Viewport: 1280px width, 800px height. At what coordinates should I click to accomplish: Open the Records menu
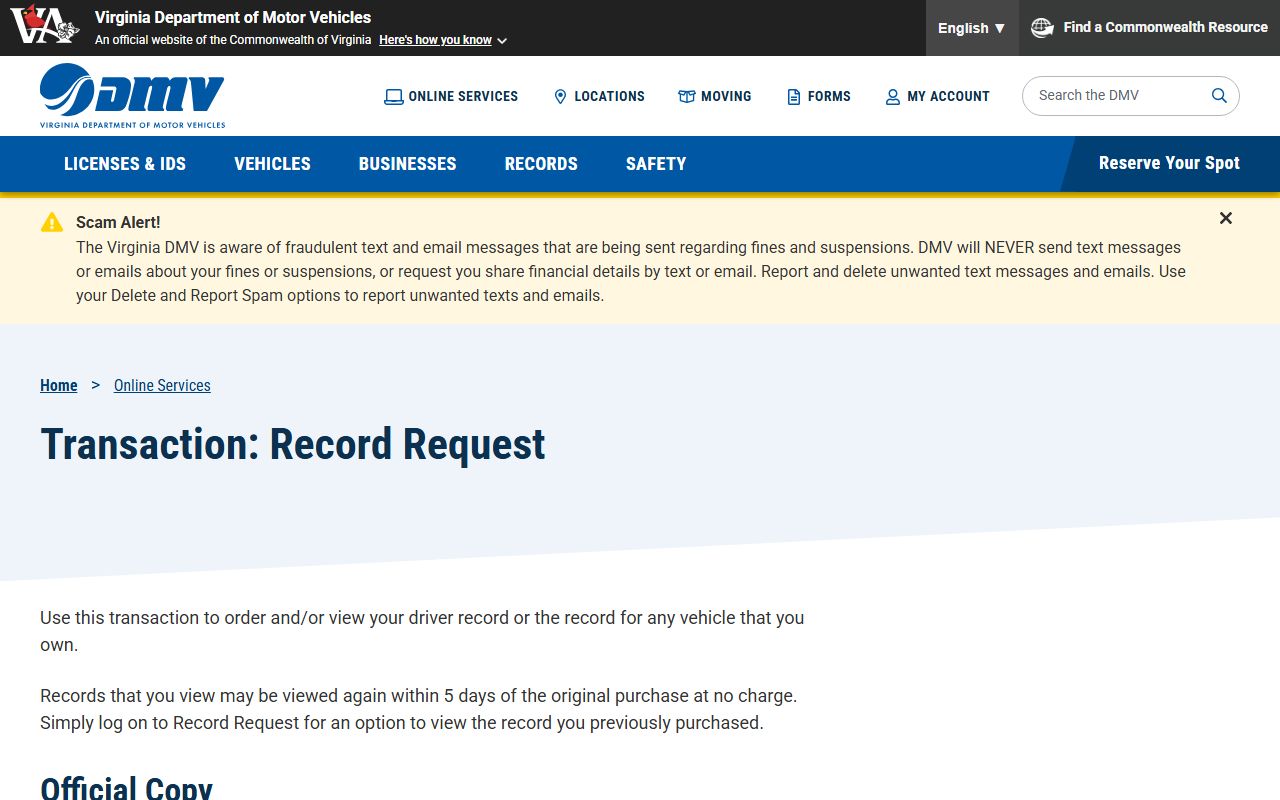pos(541,164)
